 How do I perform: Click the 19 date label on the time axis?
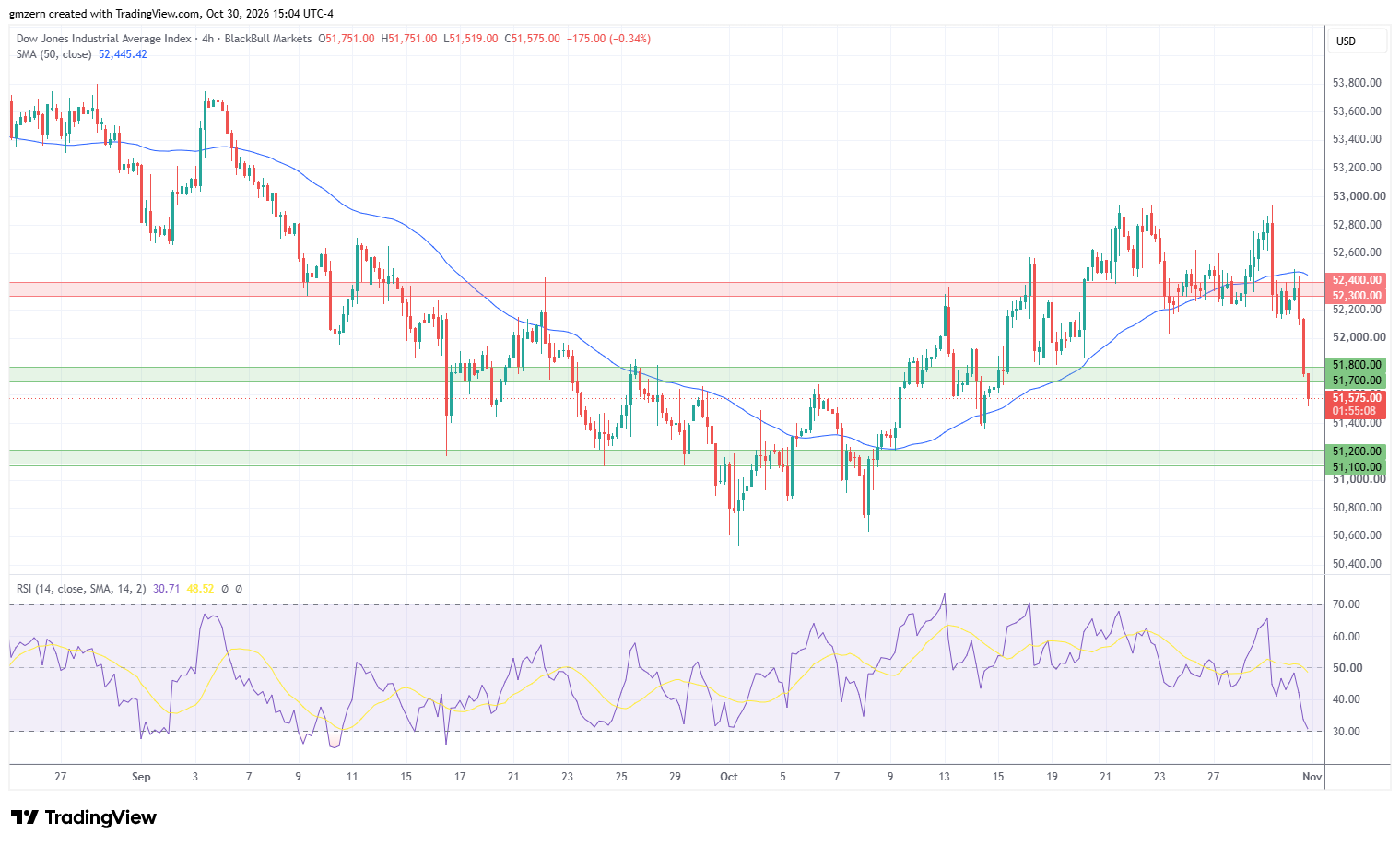[x=1052, y=777]
